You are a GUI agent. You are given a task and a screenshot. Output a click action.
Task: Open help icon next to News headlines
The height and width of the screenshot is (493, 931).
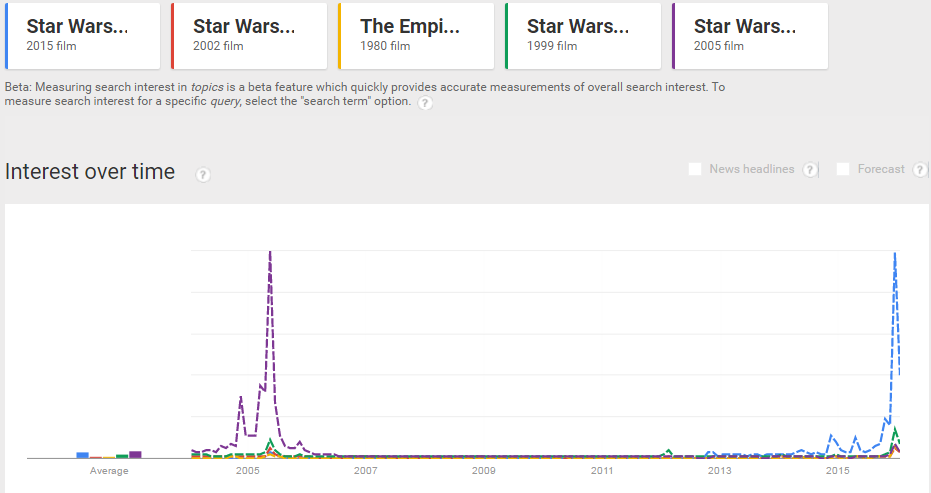point(810,170)
